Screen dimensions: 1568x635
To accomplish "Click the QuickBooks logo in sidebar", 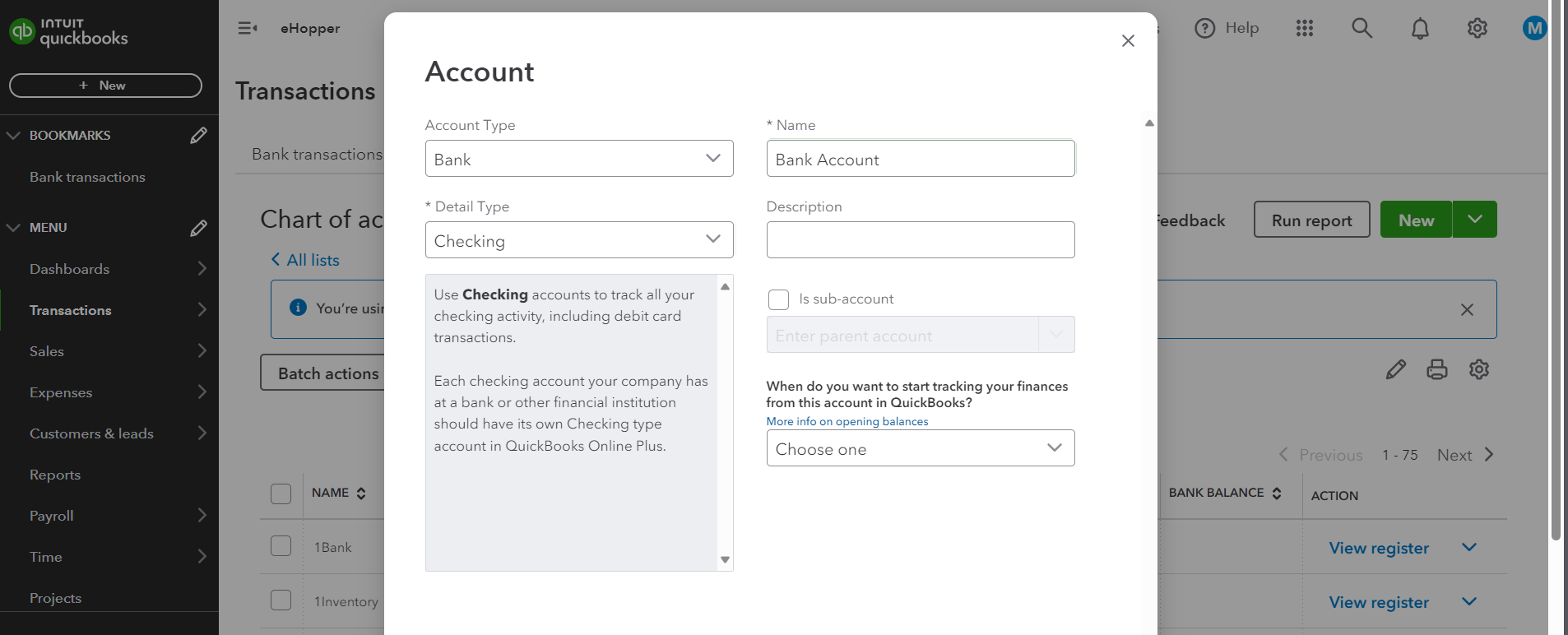I will click(x=68, y=31).
